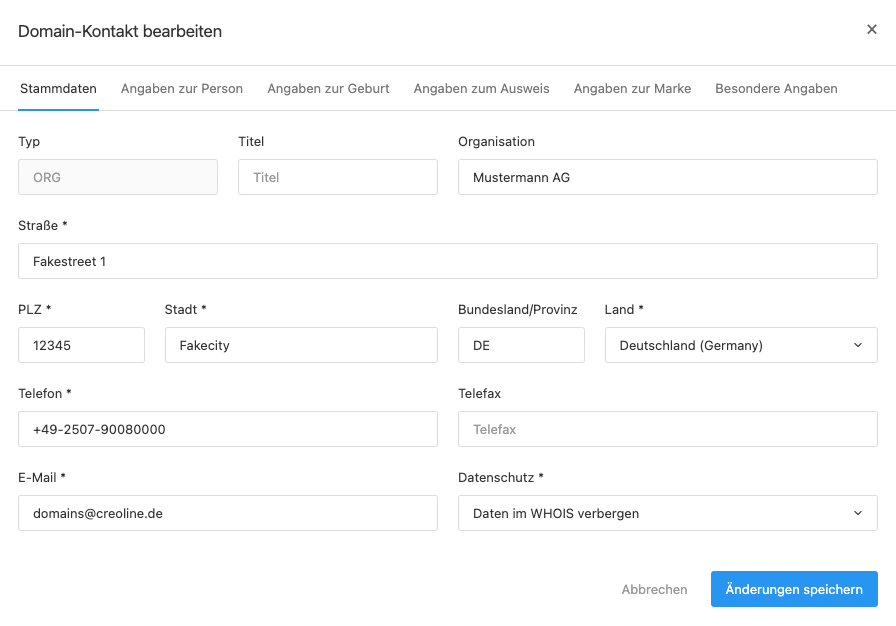
Task: Click the Typ label
Action: (29, 142)
